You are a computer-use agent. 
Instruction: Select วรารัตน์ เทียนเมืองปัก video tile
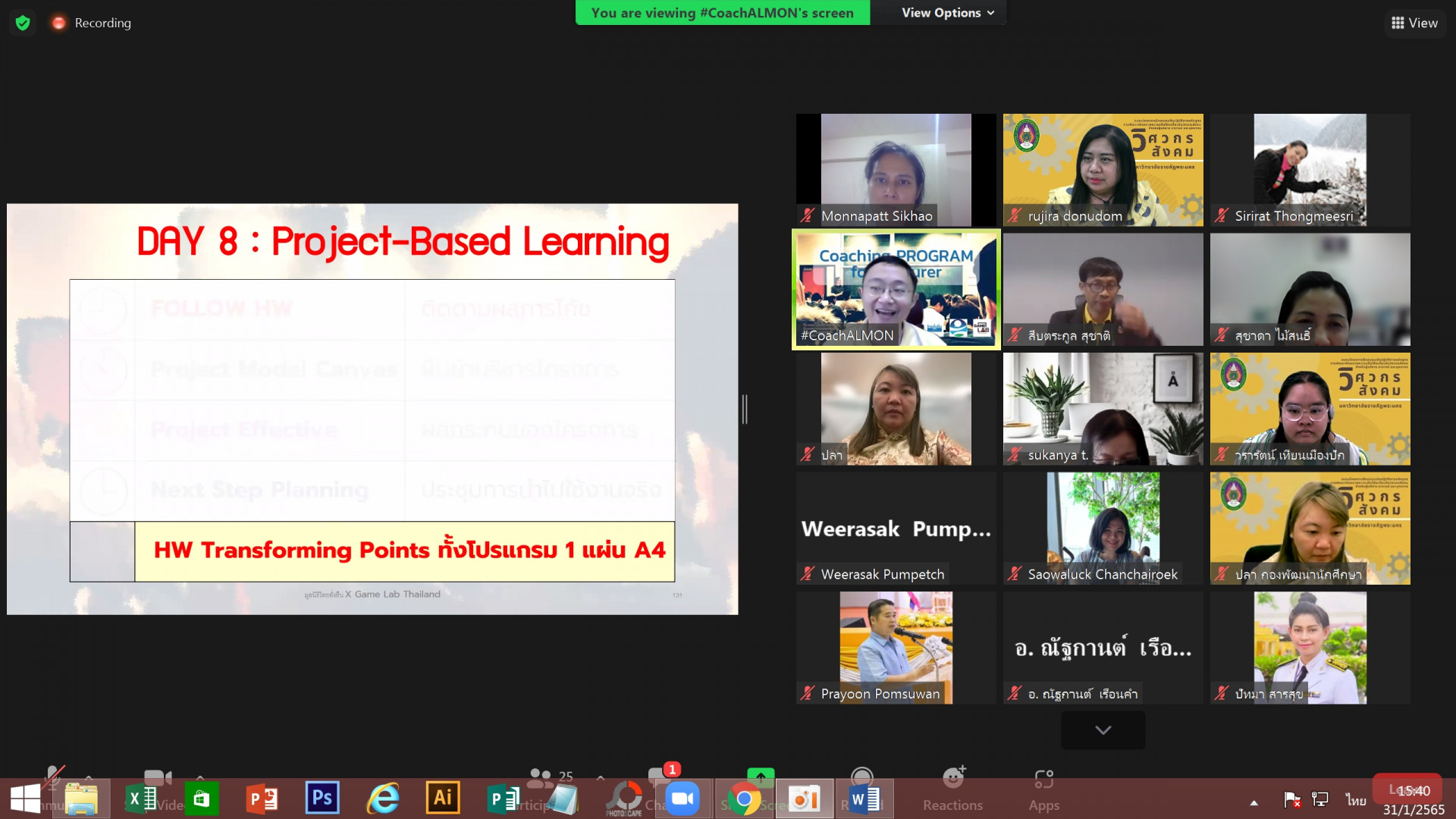[1310, 409]
